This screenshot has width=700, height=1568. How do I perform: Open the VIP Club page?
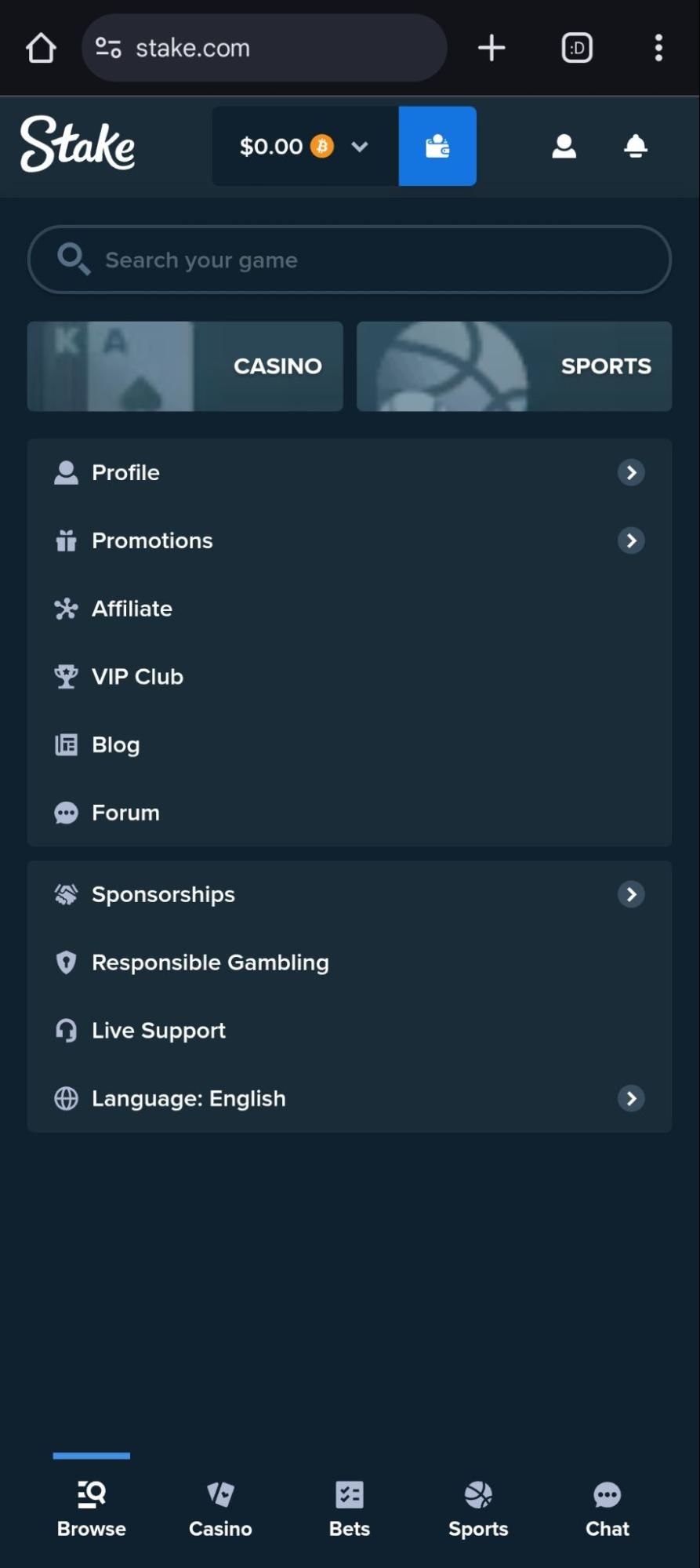(x=137, y=677)
